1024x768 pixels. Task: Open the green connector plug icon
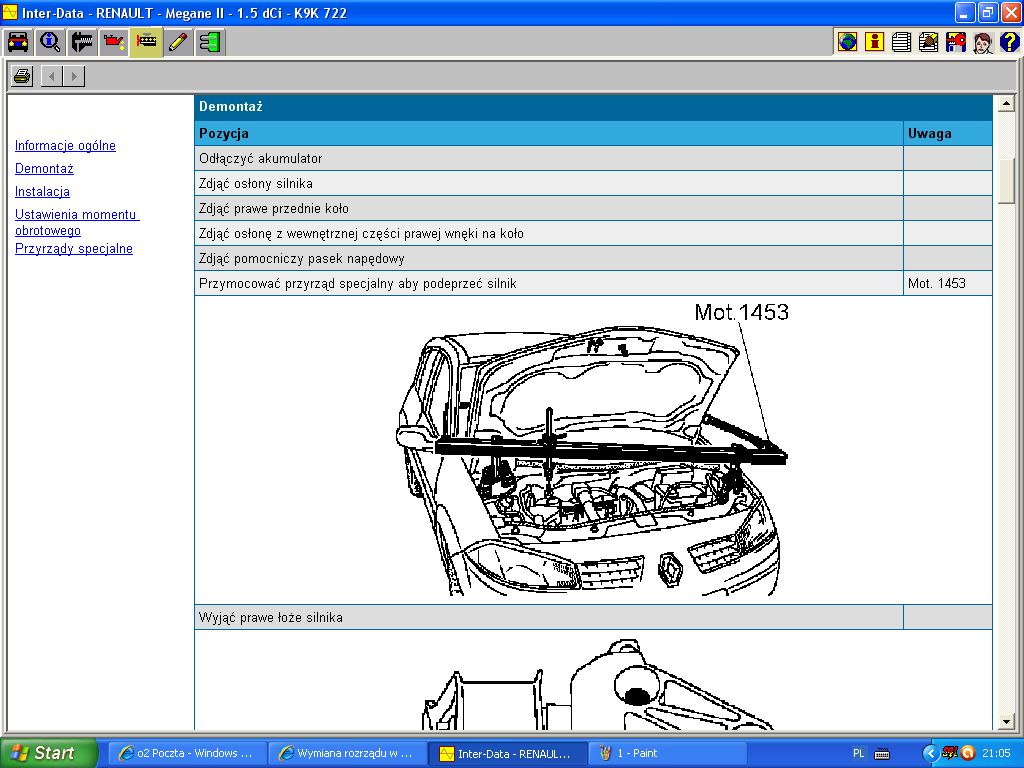pos(210,42)
